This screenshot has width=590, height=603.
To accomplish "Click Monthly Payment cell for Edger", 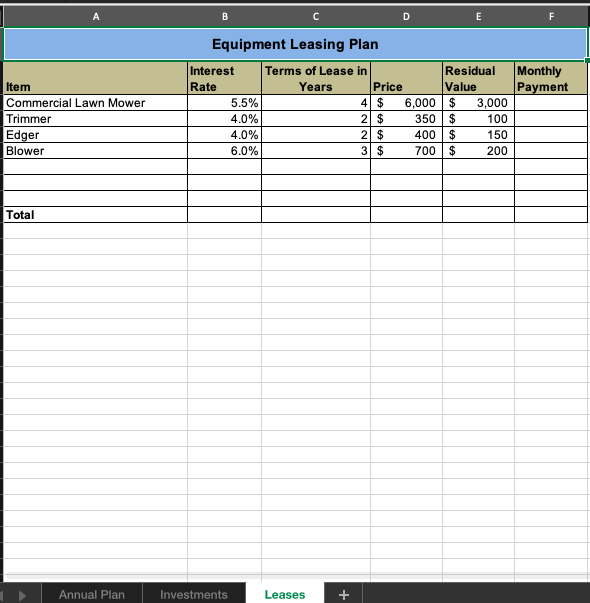I will point(551,135).
